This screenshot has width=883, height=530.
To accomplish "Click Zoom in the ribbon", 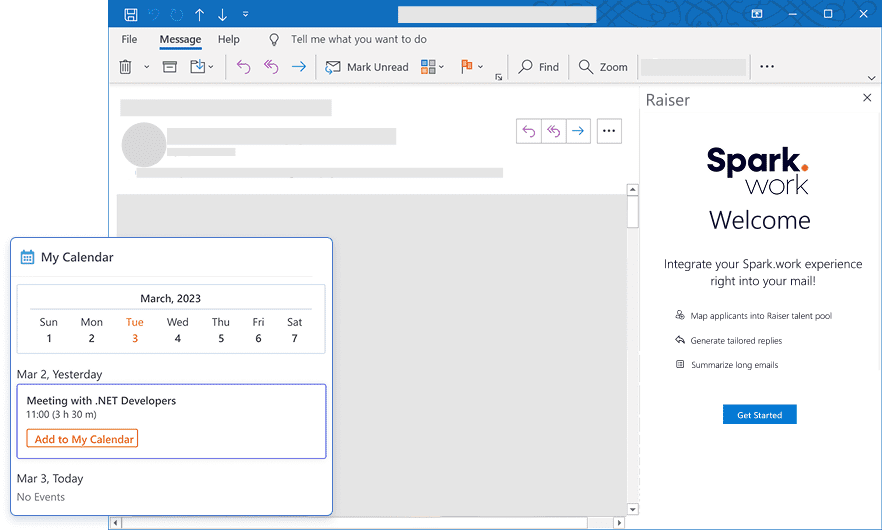I will [603, 67].
